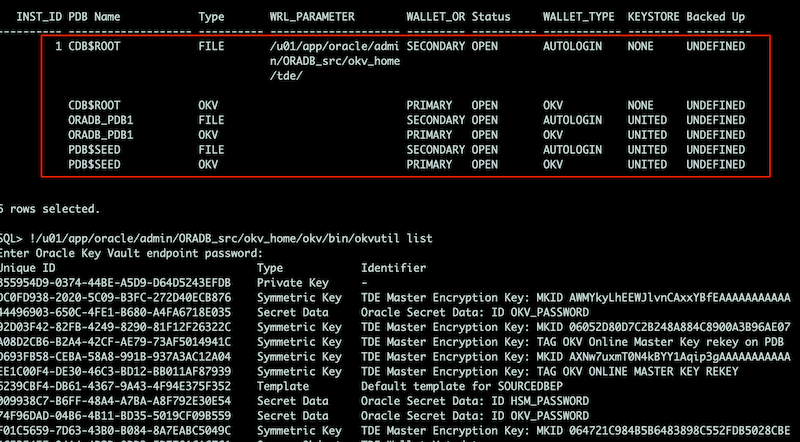Click the WRL_PARAMETER column header
The height and width of the screenshot is (442, 800).
pyautogui.click(x=312, y=17)
